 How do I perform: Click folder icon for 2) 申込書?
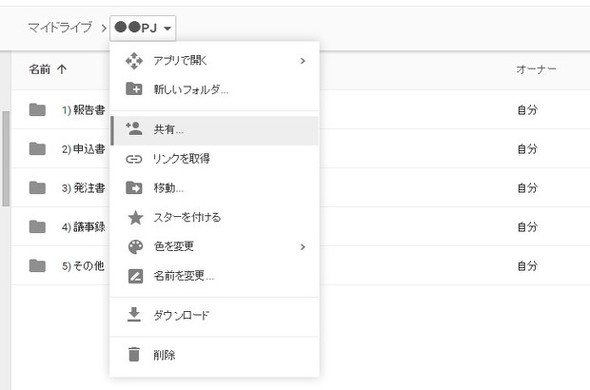[x=37, y=149]
